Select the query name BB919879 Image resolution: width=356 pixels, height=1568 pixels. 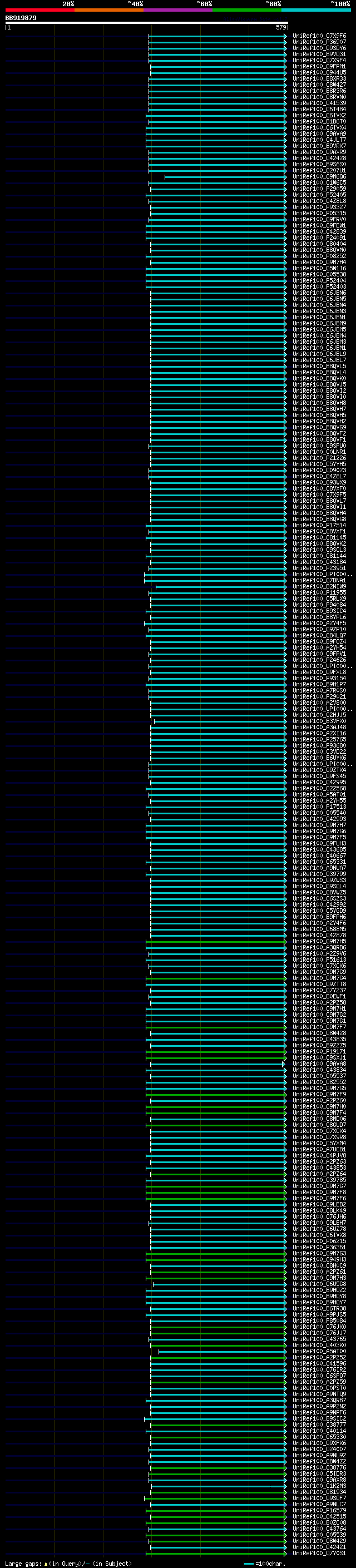(21, 18)
